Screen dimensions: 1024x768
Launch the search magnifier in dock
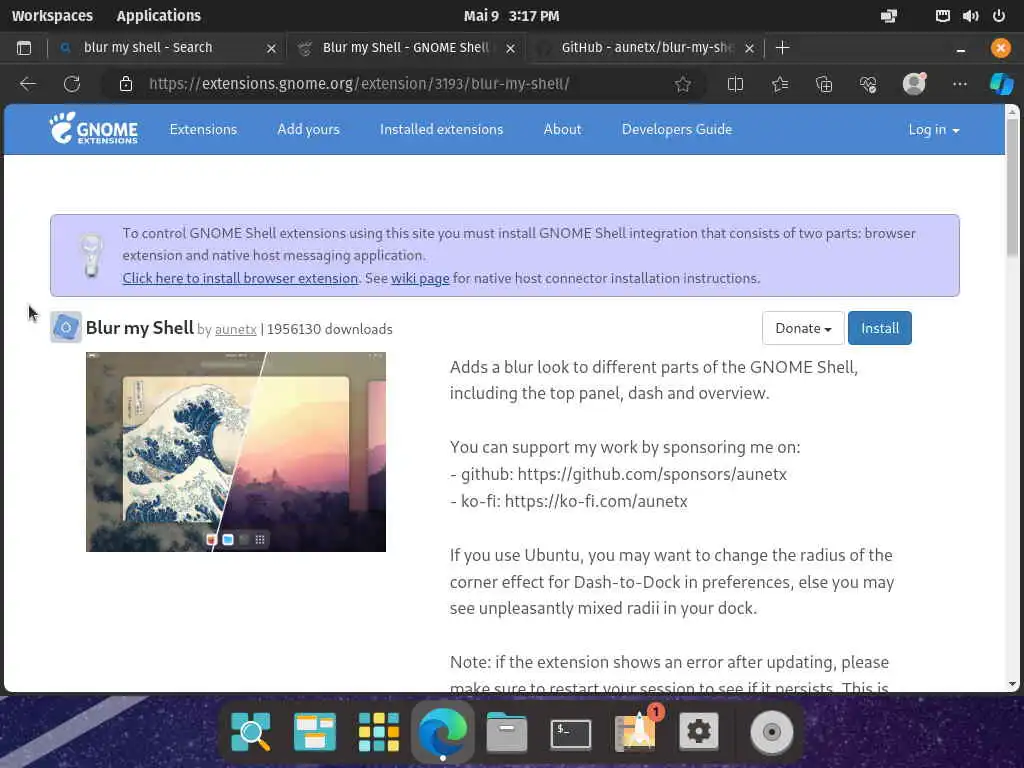click(x=251, y=731)
